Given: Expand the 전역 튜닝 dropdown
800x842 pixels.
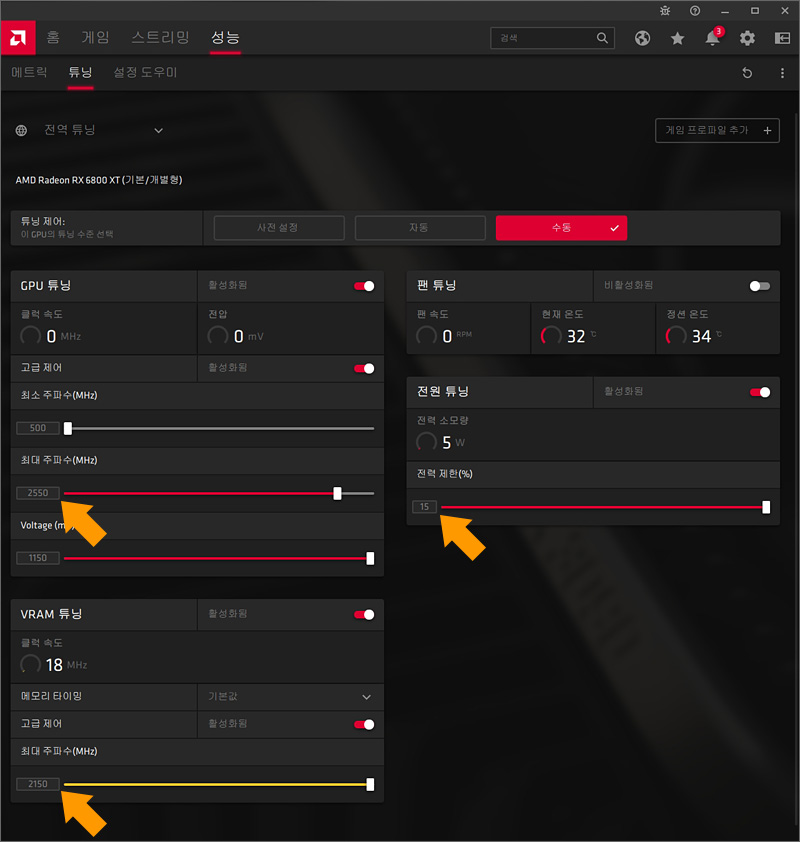Looking at the screenshot, I should 158,130.
